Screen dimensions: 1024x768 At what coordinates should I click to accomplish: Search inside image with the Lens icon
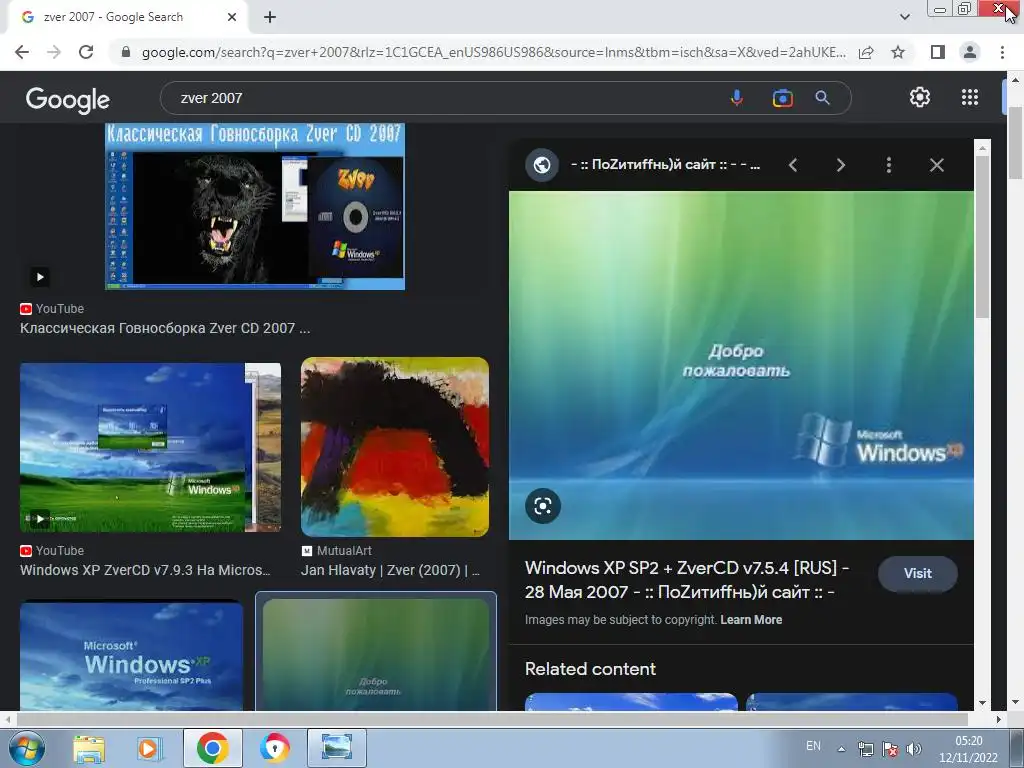point(543,506)
